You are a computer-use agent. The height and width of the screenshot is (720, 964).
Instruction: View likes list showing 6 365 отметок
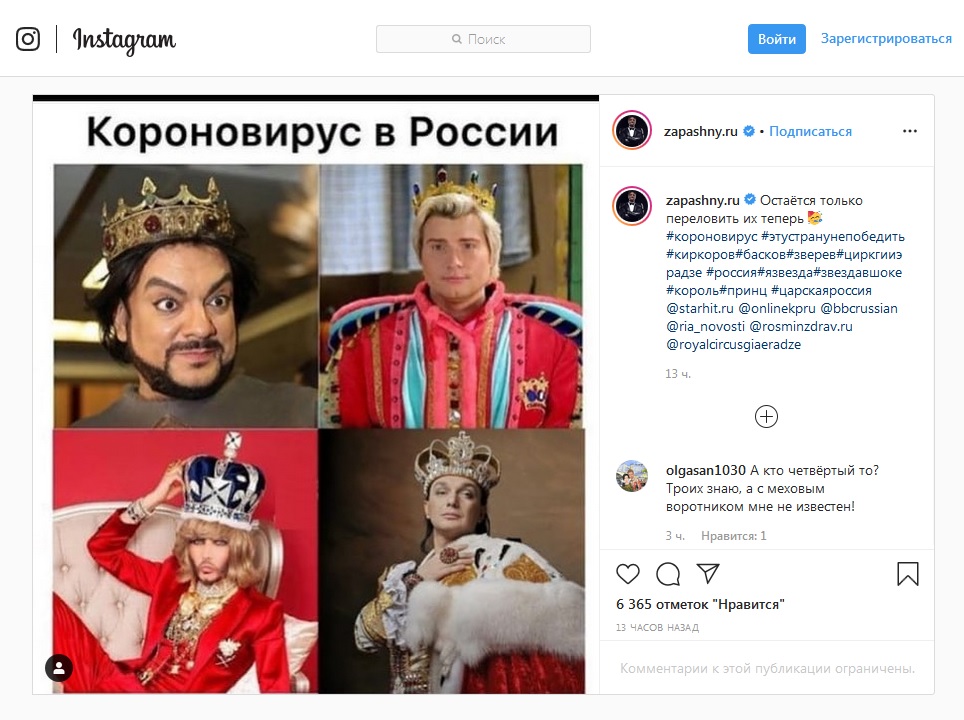pos(700,604)
